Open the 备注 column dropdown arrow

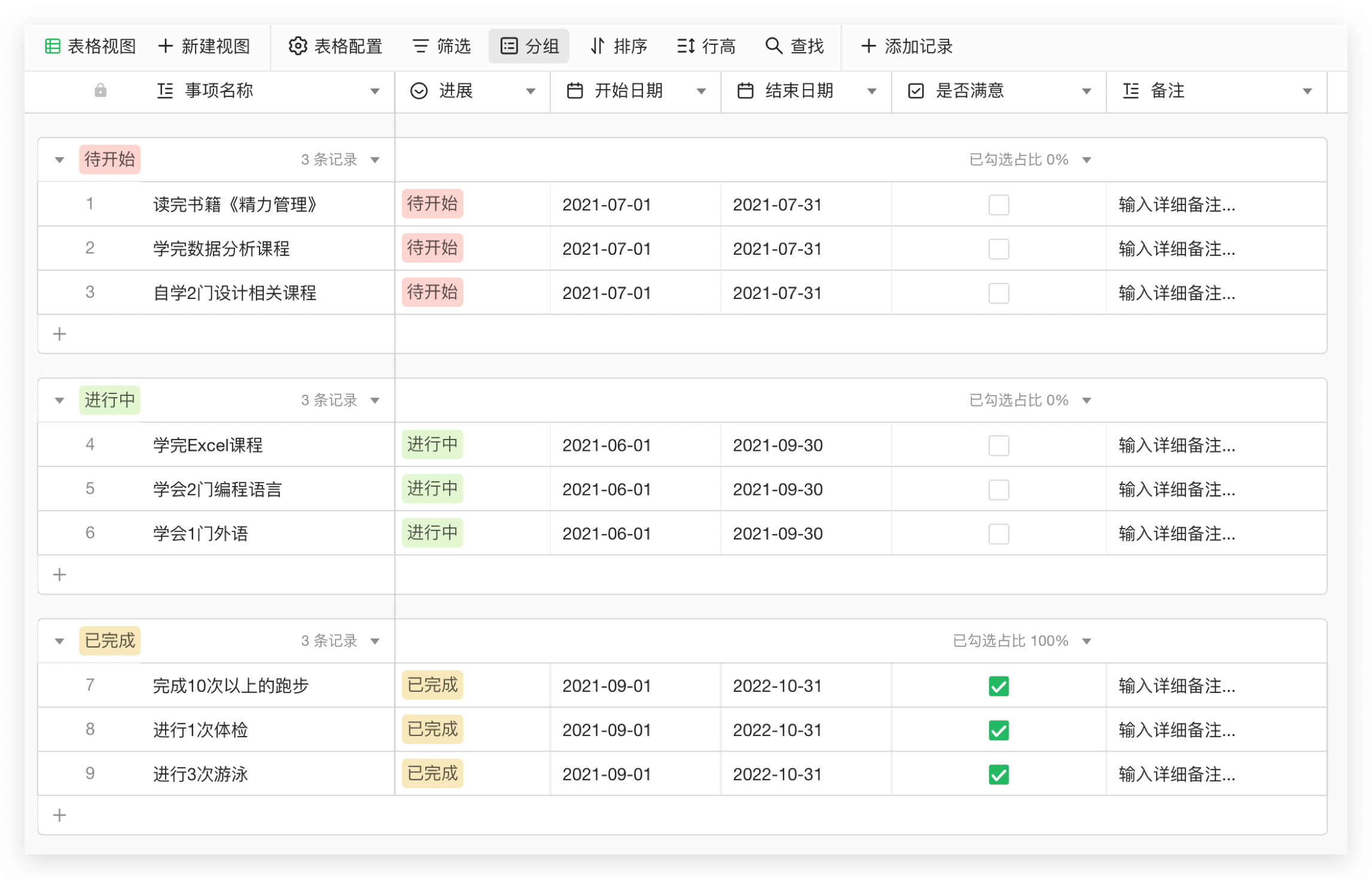pos(1307,91)
